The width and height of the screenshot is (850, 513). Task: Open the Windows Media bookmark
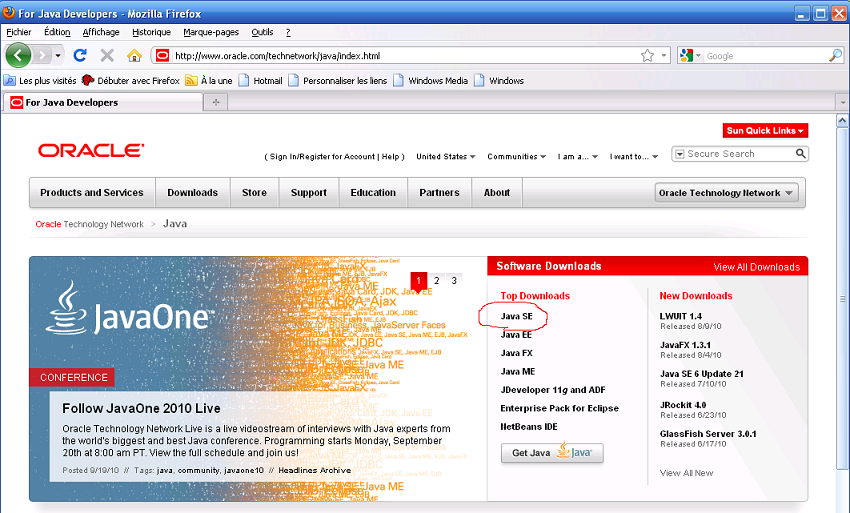(430, 81)
